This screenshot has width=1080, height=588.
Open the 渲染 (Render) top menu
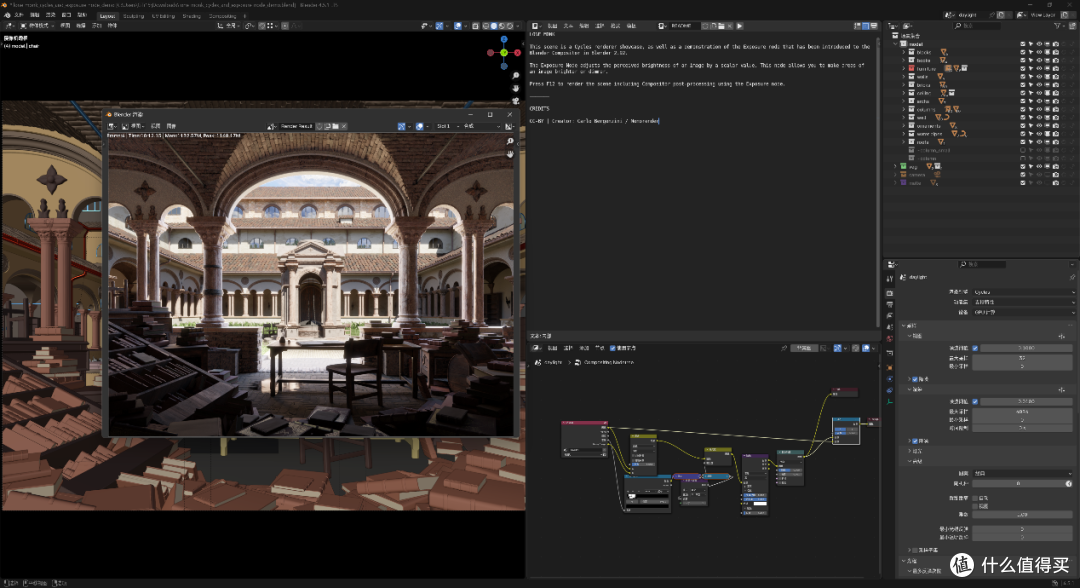[50, 15]
